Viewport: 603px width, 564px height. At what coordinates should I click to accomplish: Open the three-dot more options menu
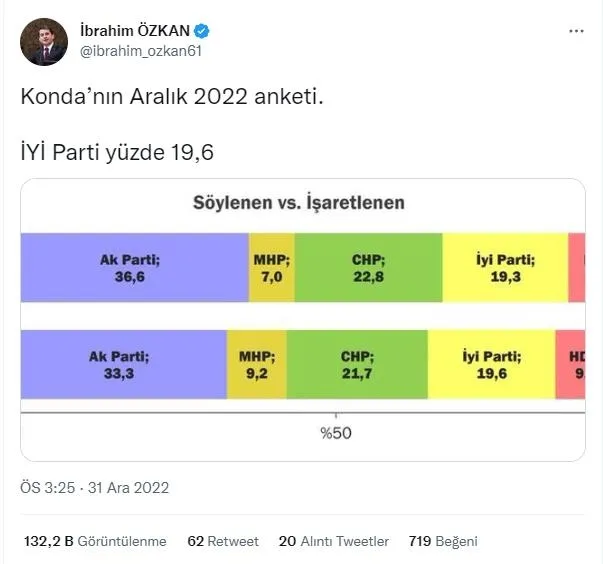click(x=575, y=31)
